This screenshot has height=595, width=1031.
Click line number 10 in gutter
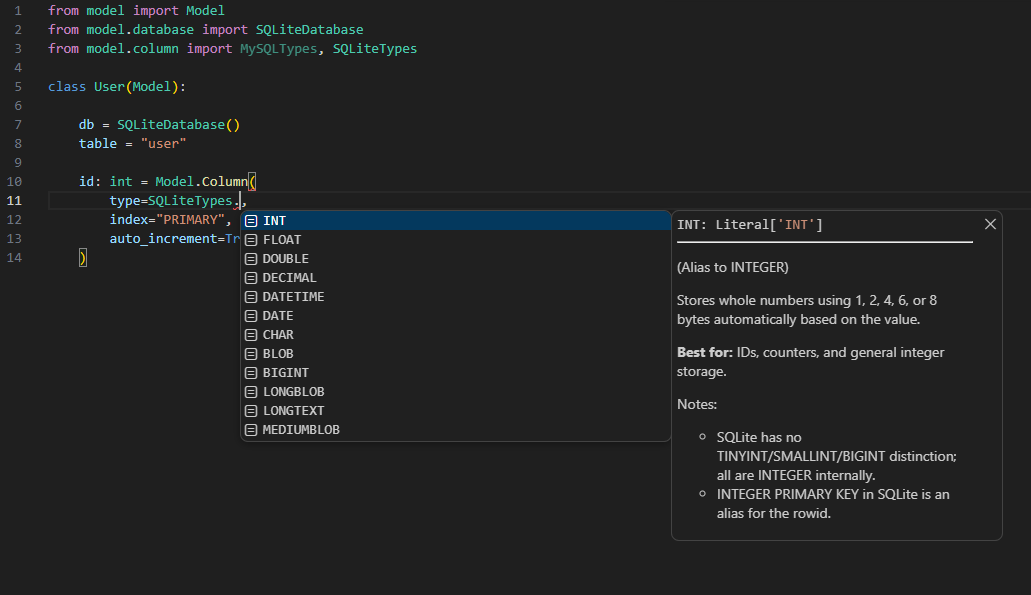14,182
